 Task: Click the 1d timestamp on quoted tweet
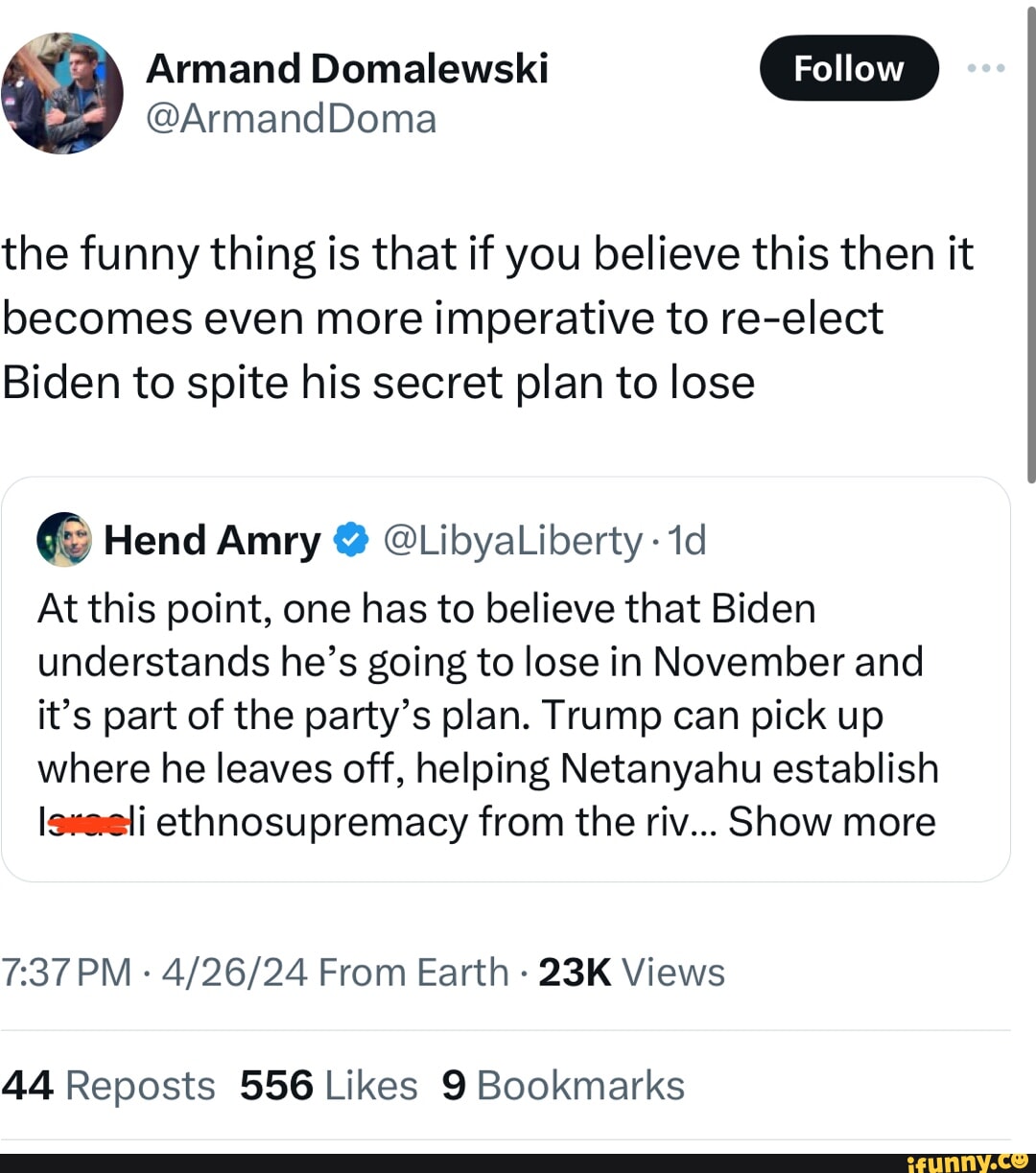688,541
